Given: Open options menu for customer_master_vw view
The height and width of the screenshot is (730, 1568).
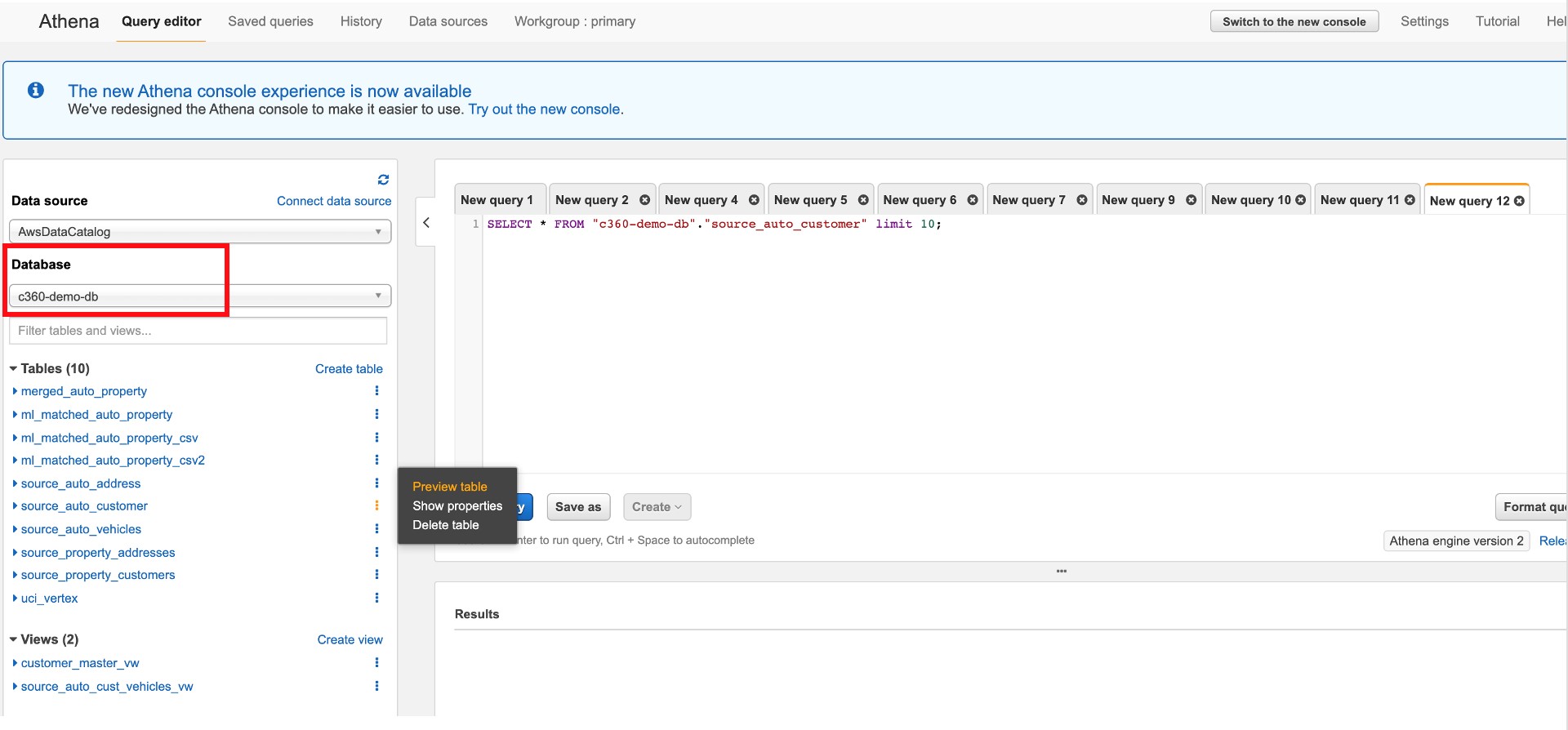Looking at the screenshot, I should pyautogui.click(x=376, y=662).
